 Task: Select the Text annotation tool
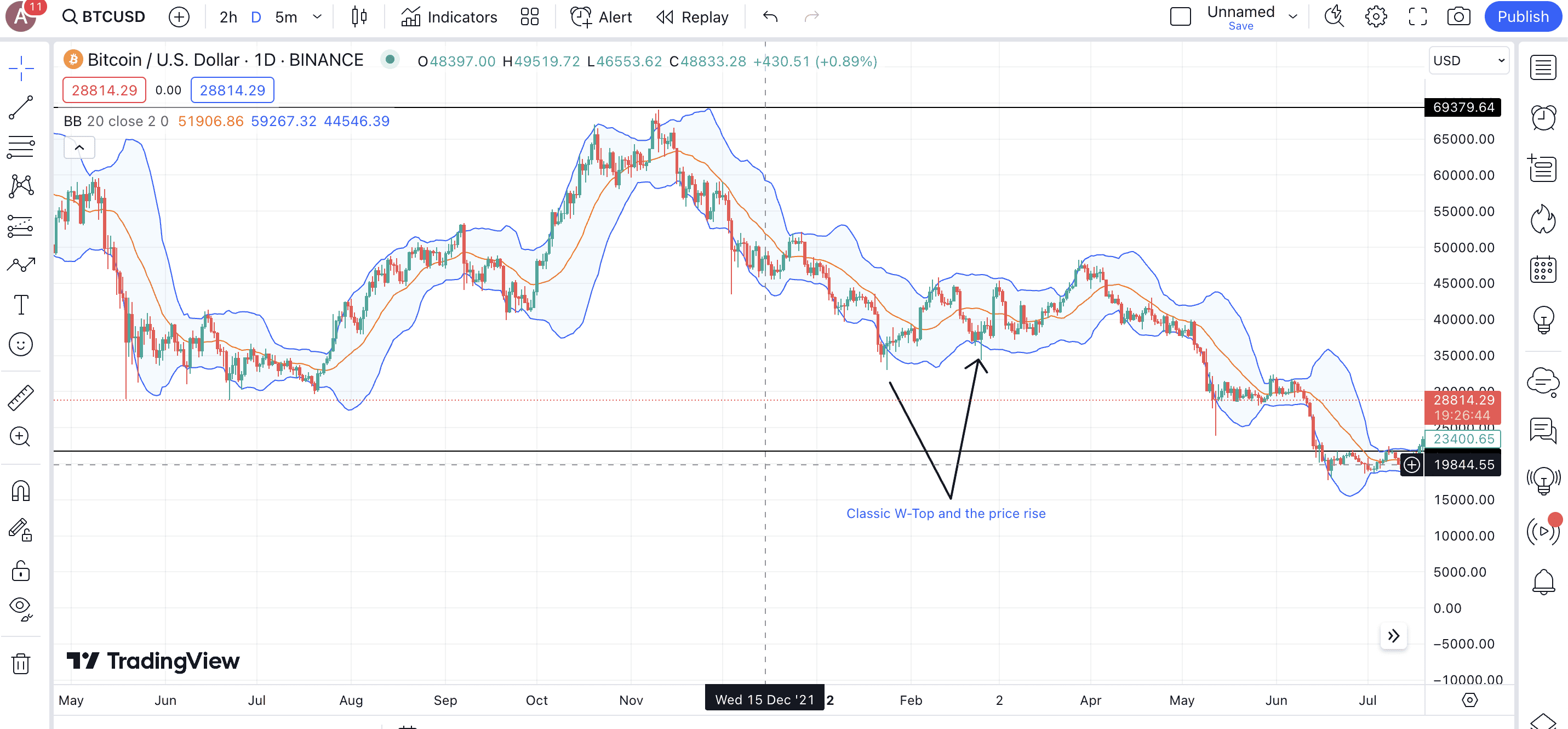tap(21, 305)
